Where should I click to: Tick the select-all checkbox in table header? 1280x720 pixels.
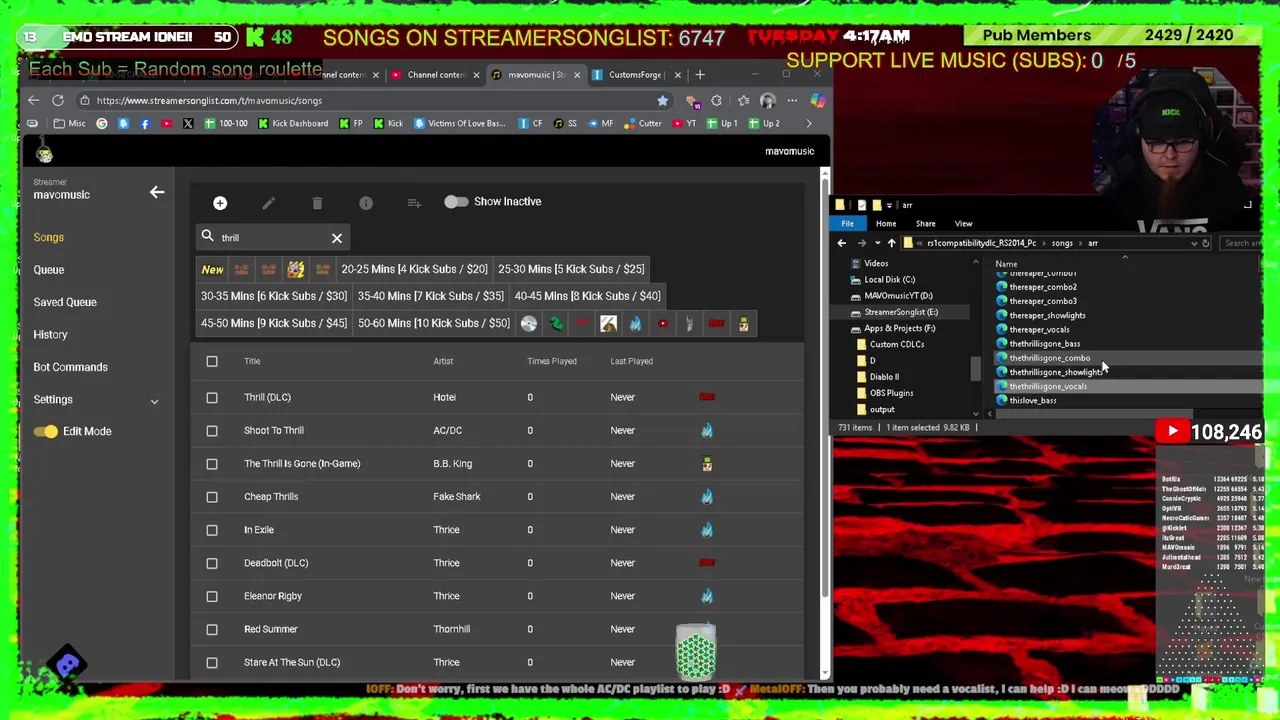[212, 361]
